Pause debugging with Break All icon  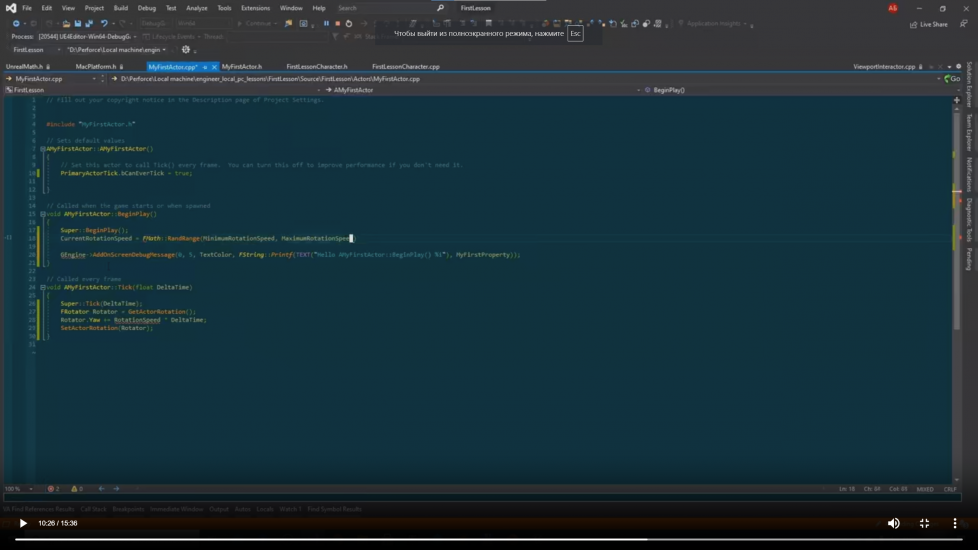(326, 23)
